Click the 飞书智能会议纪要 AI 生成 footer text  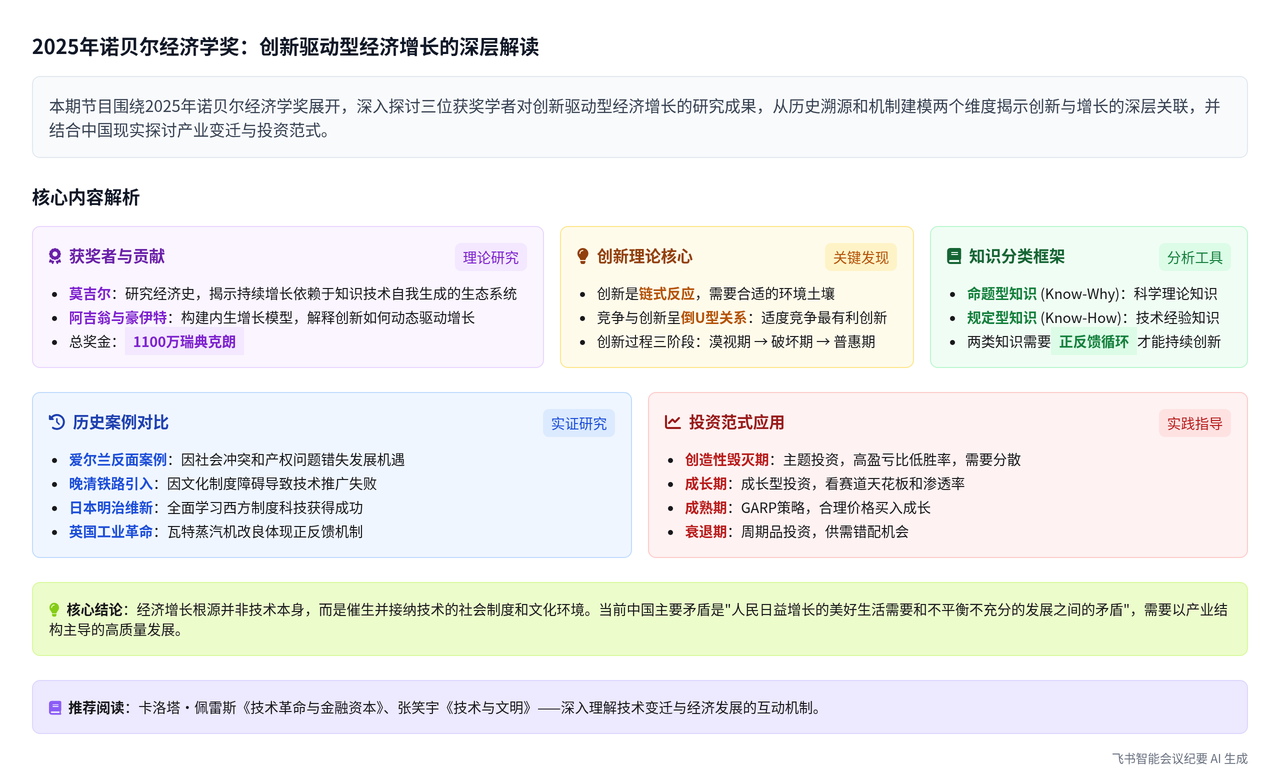click(x=1179, y=759)
